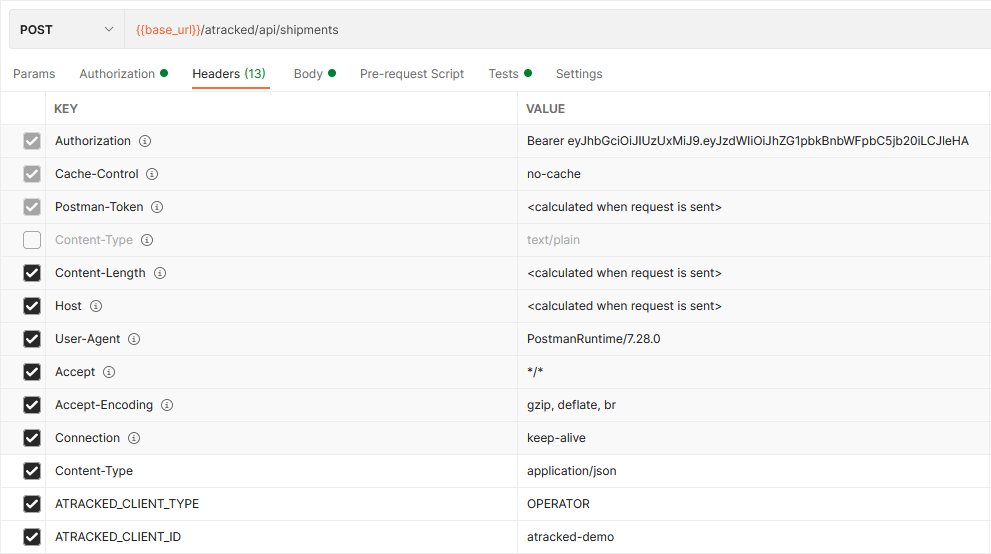Click info icon beside Accept header
Image resolution: width=991 pixels, height=554 pixels.
(x=109, y=372)
